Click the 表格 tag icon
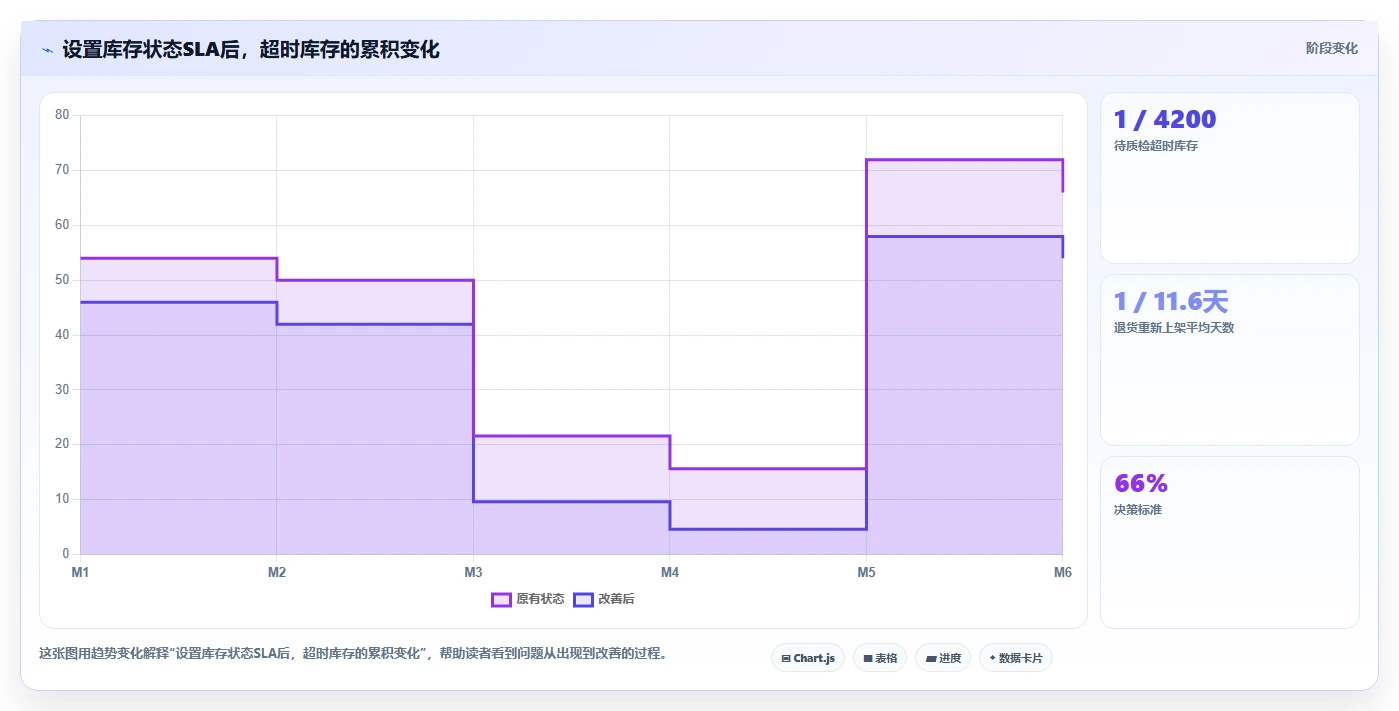The width and height of the screenshot is (1399, 711). (x=868, y=658)
